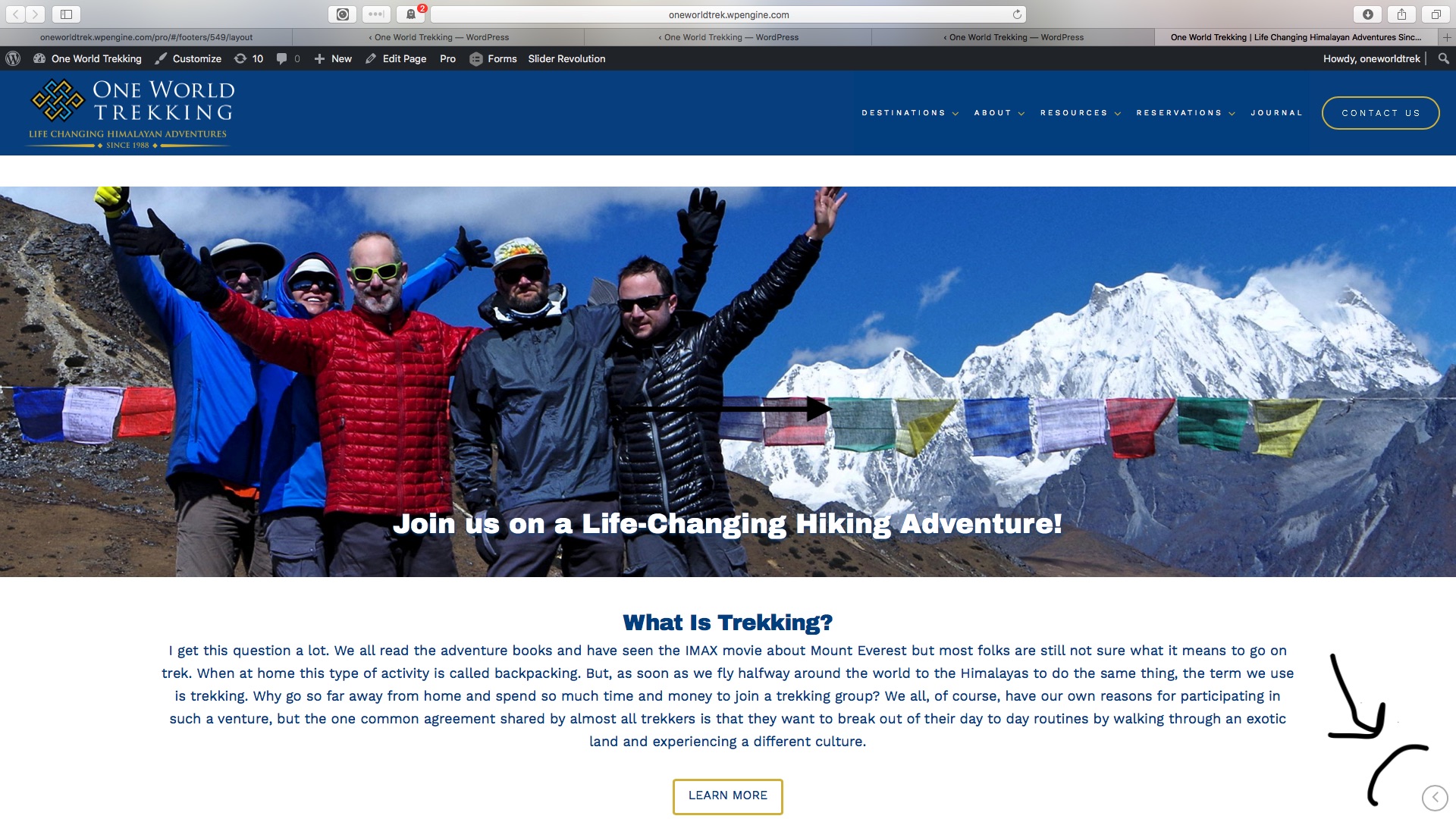Expand the About navigation dropdown

999,113
